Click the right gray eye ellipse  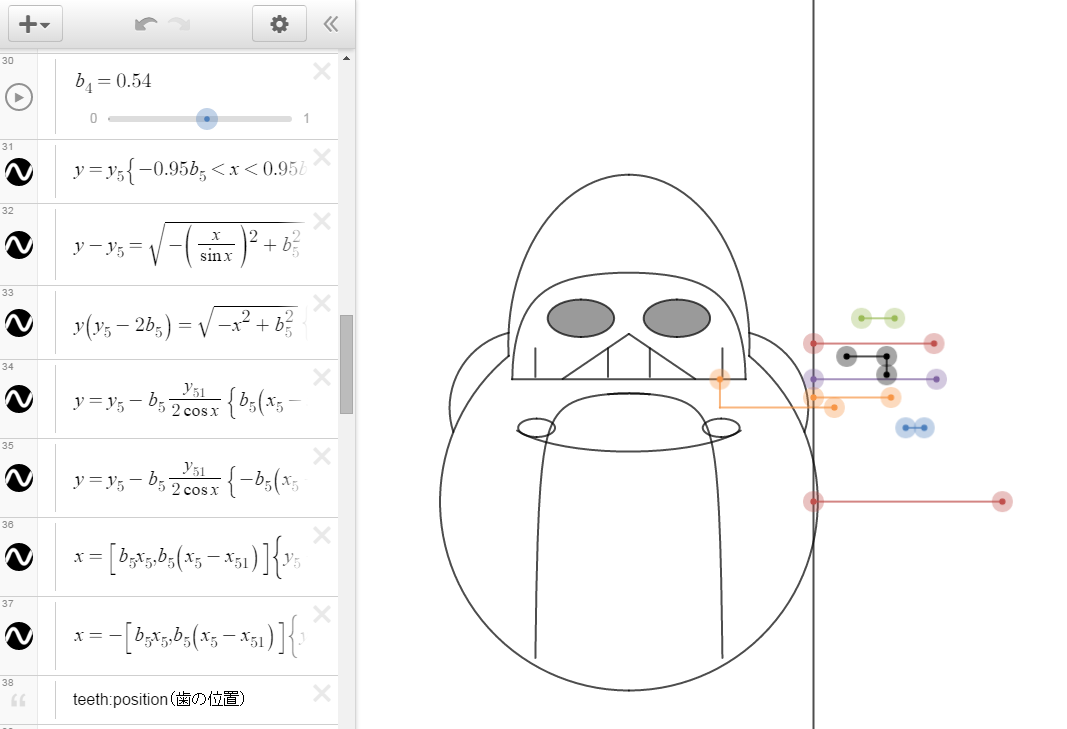tap(676, 318)
